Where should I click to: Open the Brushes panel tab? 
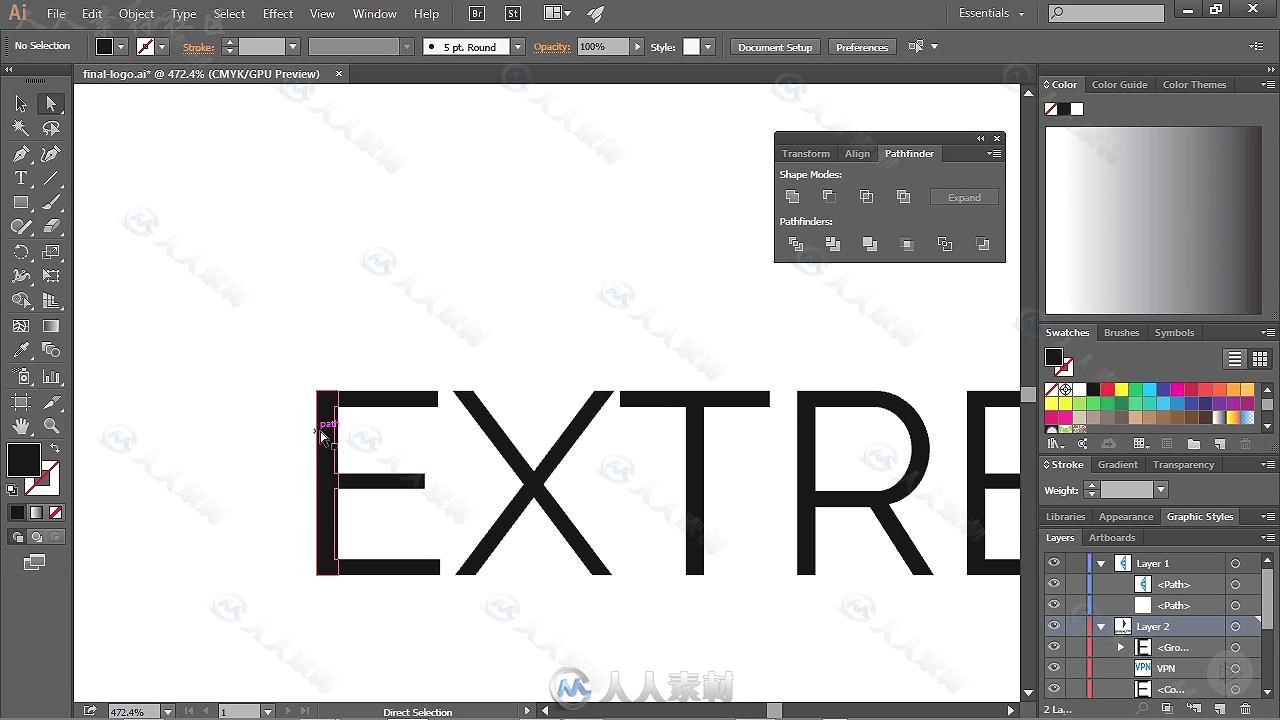pyautogui.click(x=1121, y=333)
